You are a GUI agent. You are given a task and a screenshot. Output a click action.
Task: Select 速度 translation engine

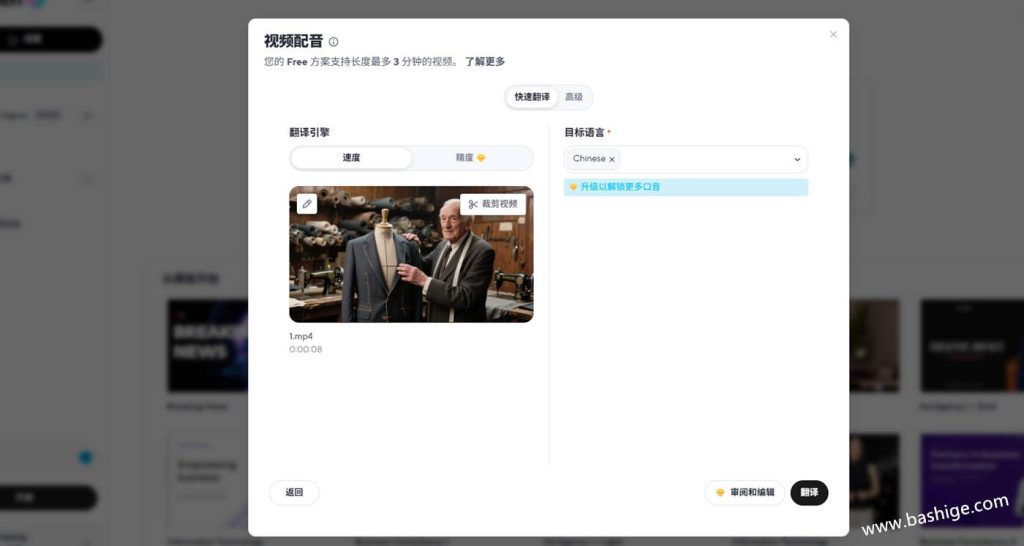click(351, 158)
